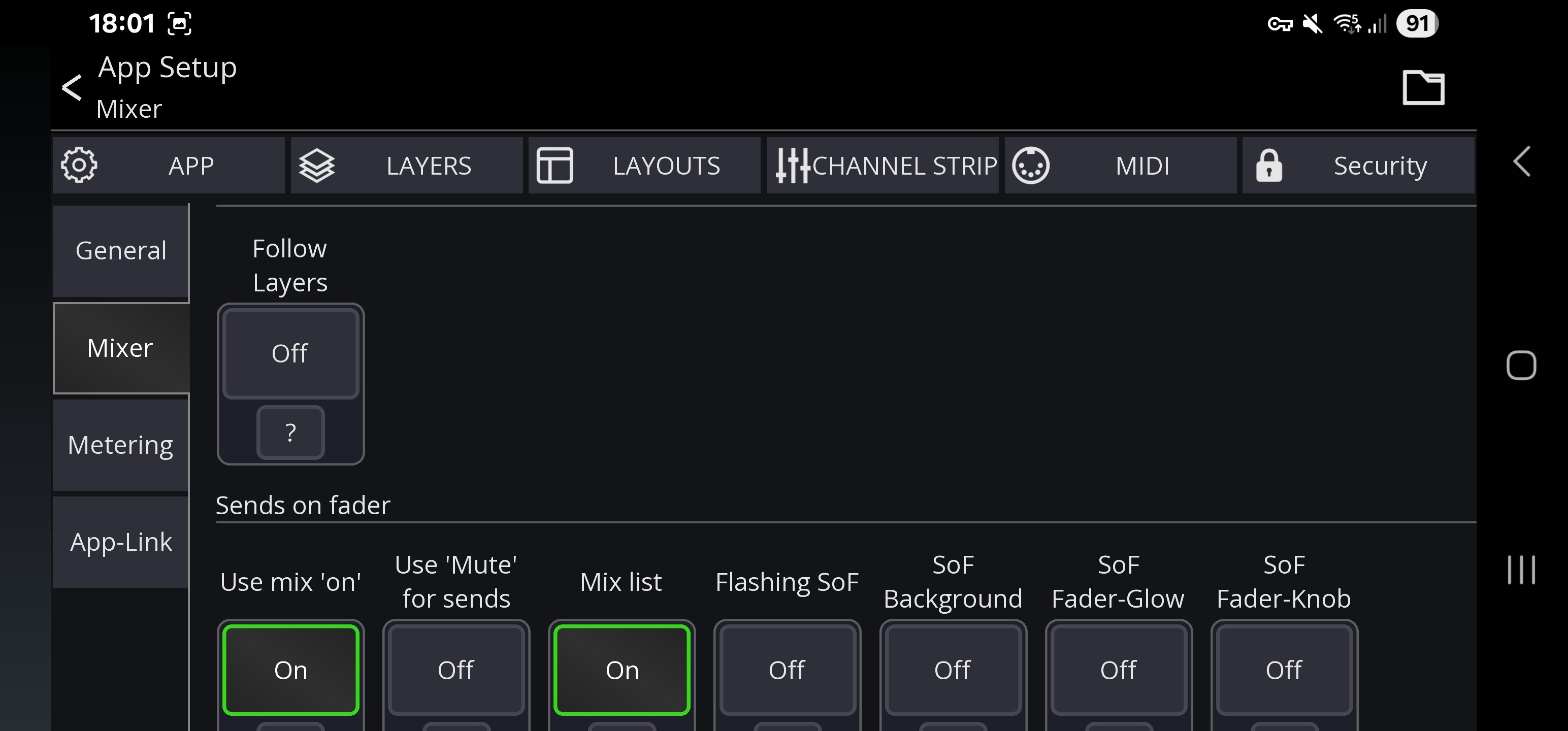This screenshot has width=1568, height=731.
Task: Open the Security tab via its padlock icon
Action: tap(1268, 165)
